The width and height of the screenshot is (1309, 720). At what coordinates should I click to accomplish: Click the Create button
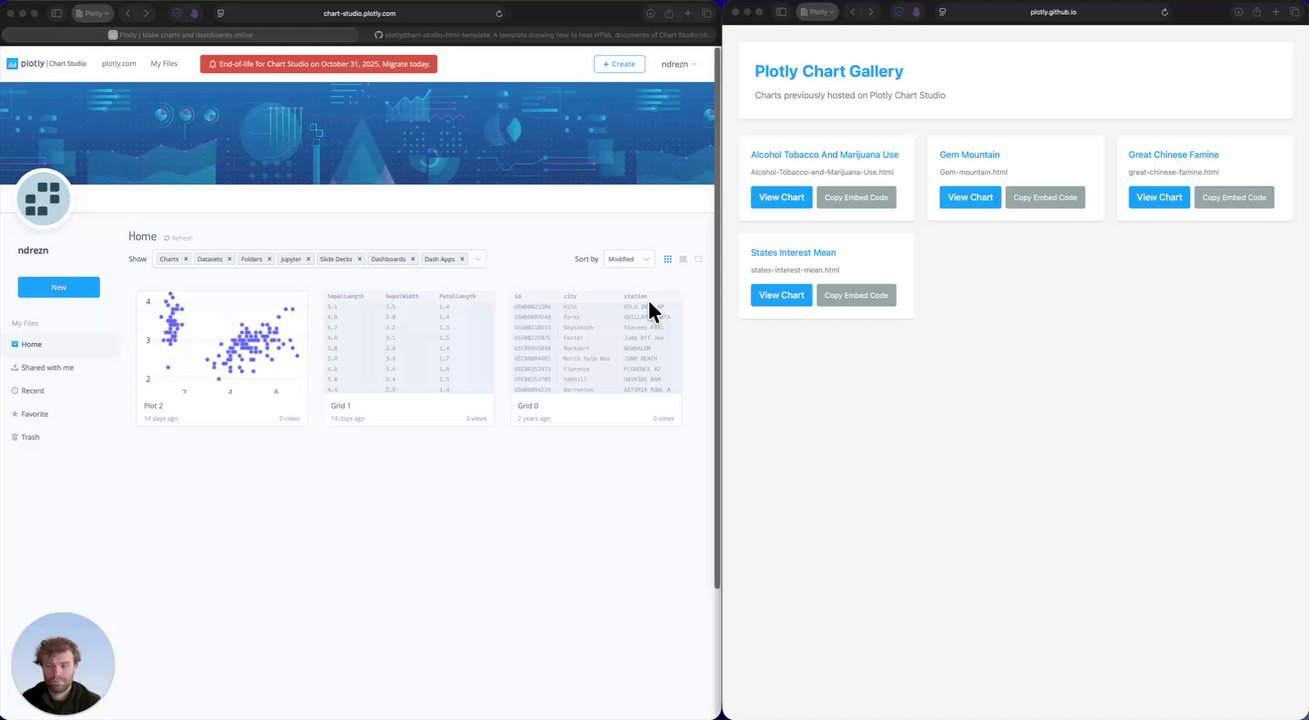coord(619,64)
